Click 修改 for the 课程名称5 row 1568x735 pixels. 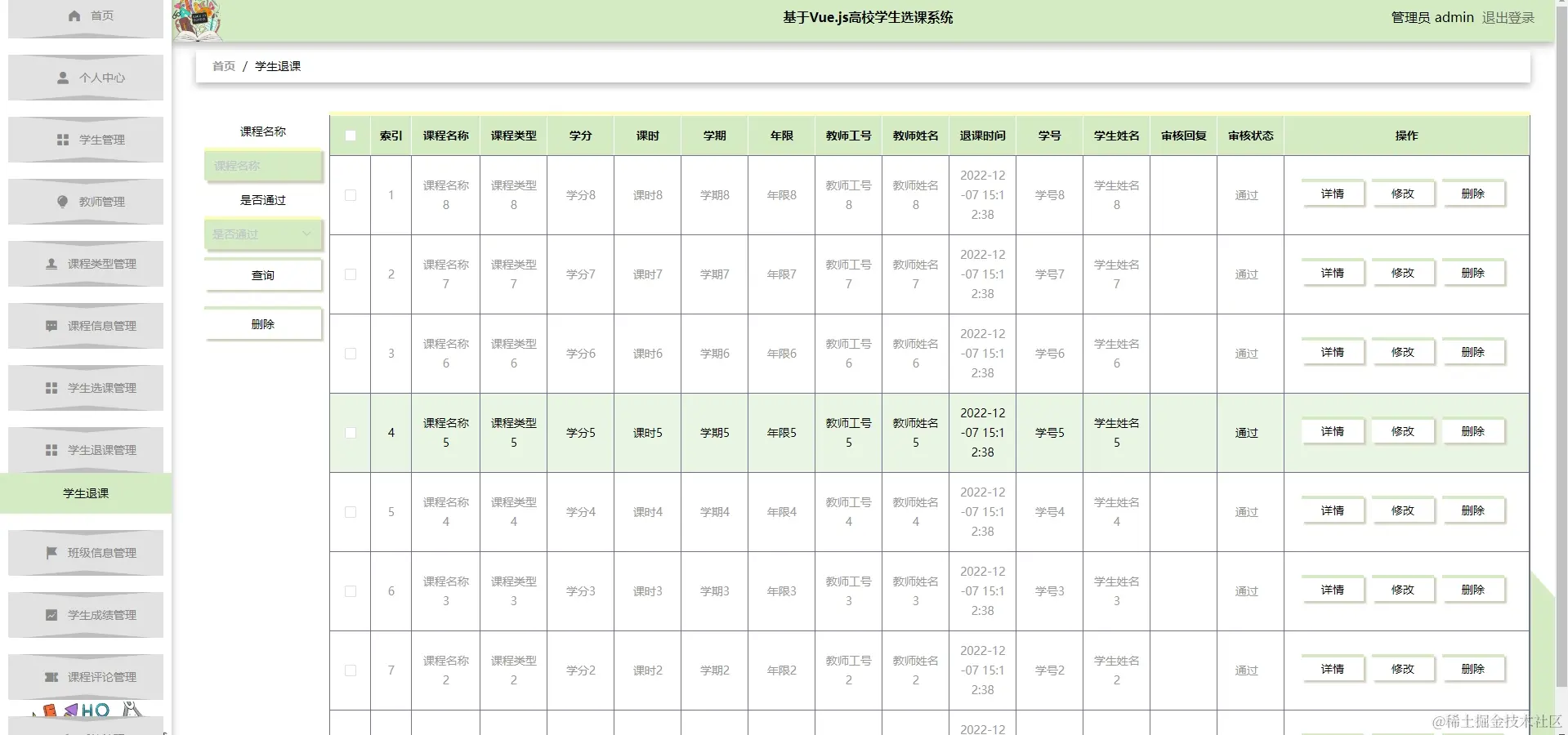click(1403, 431)
